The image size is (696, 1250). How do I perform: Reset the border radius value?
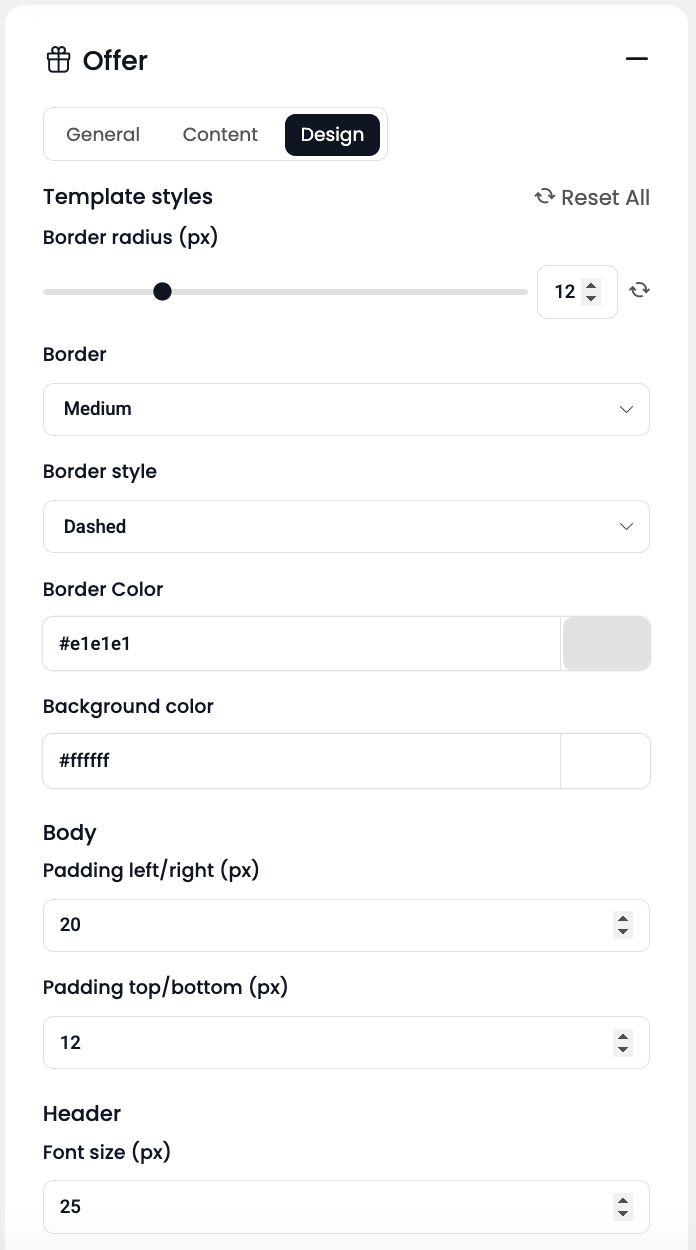[639, 291]
